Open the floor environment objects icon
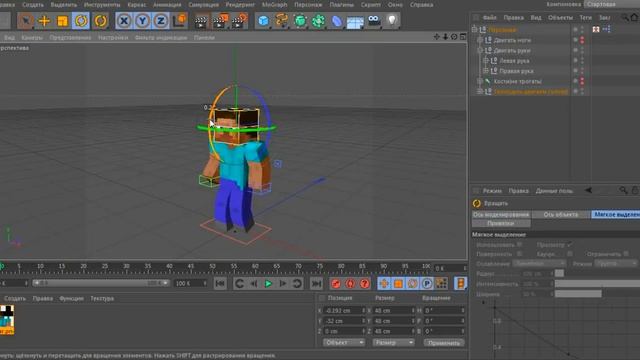640x360 pixels. 355,22
